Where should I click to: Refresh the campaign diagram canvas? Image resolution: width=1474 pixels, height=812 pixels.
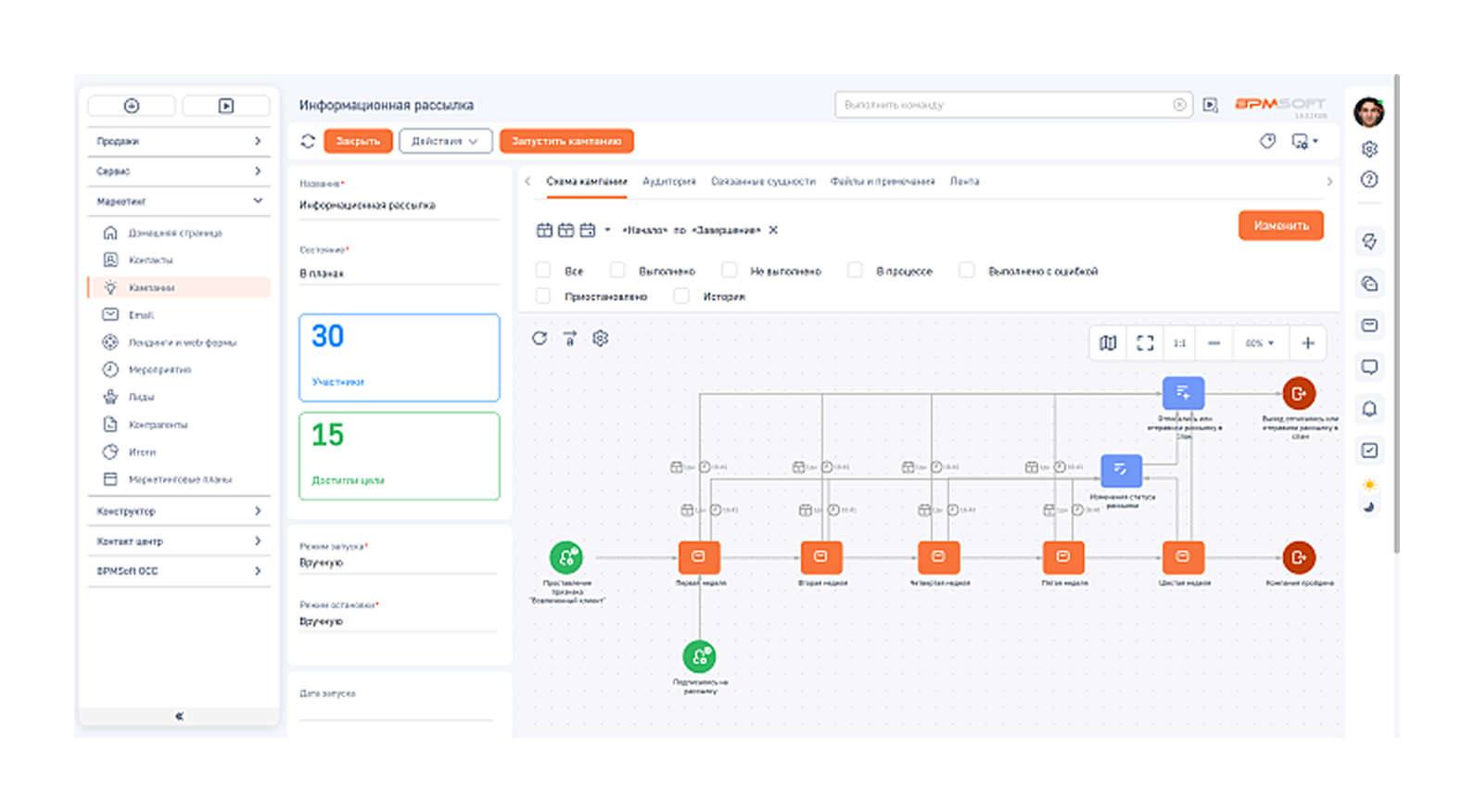540,338
